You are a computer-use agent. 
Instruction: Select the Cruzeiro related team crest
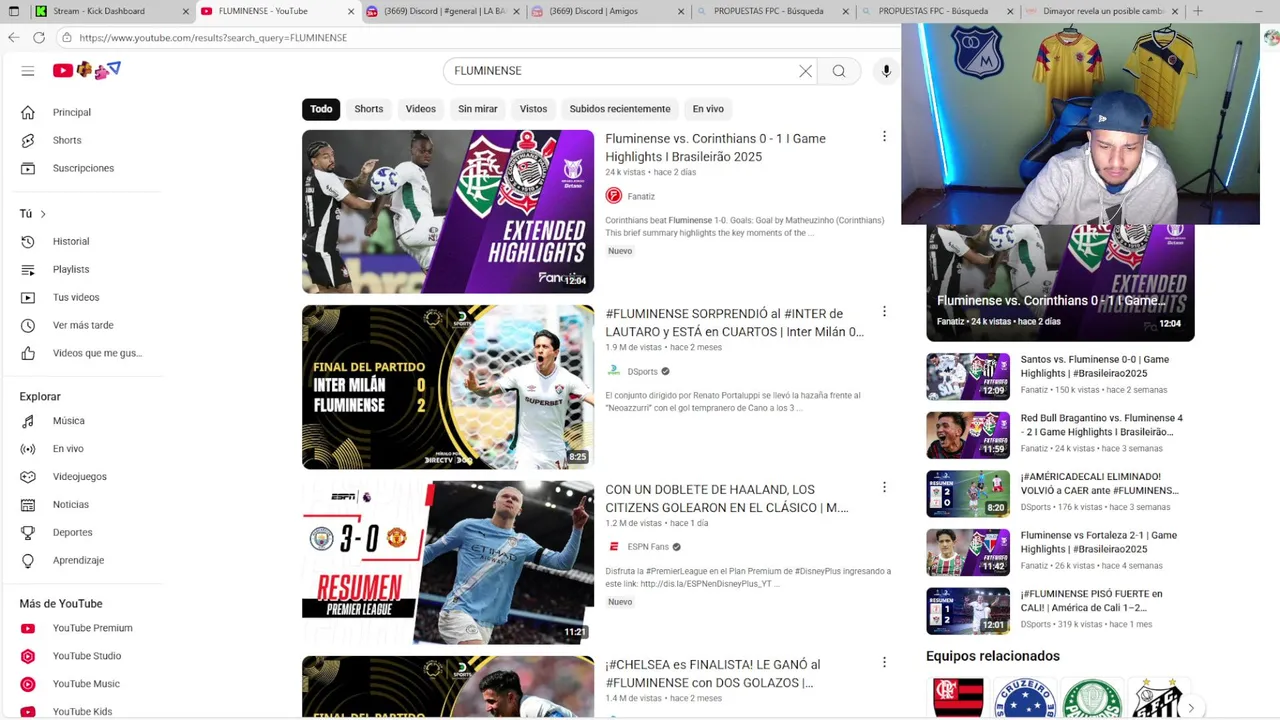(1025, 698)
